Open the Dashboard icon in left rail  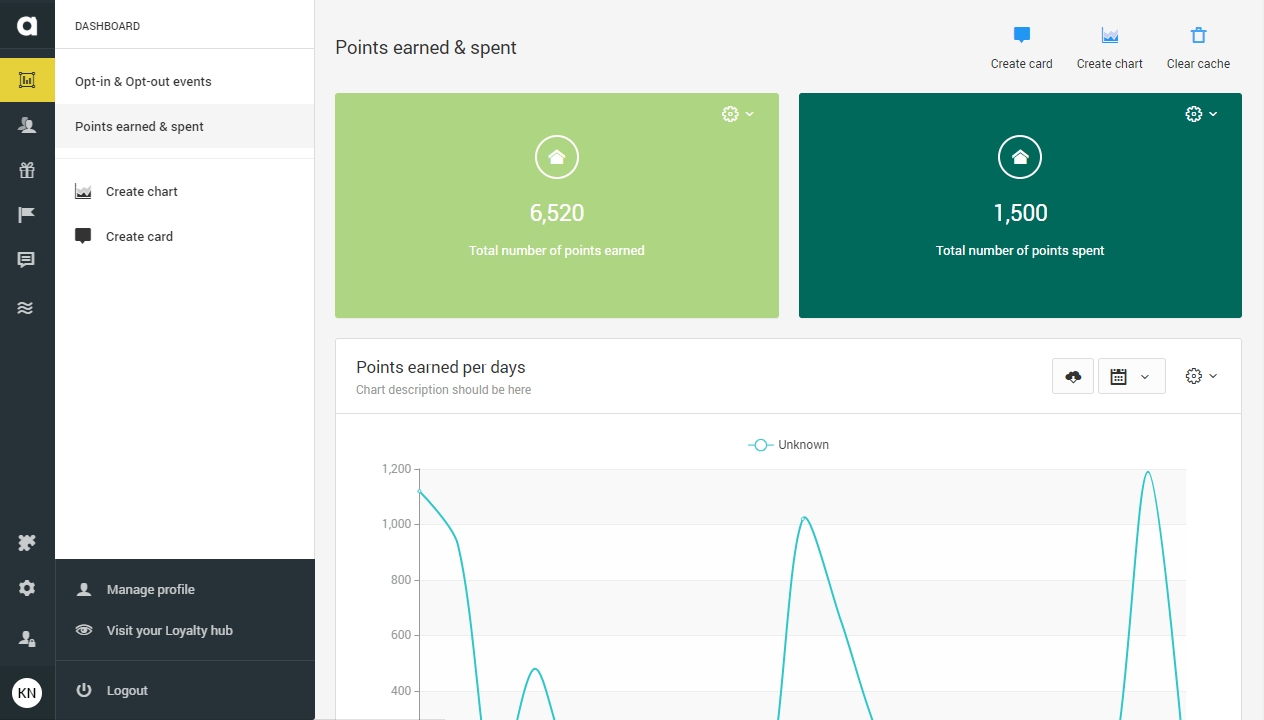tap(27, 80)
